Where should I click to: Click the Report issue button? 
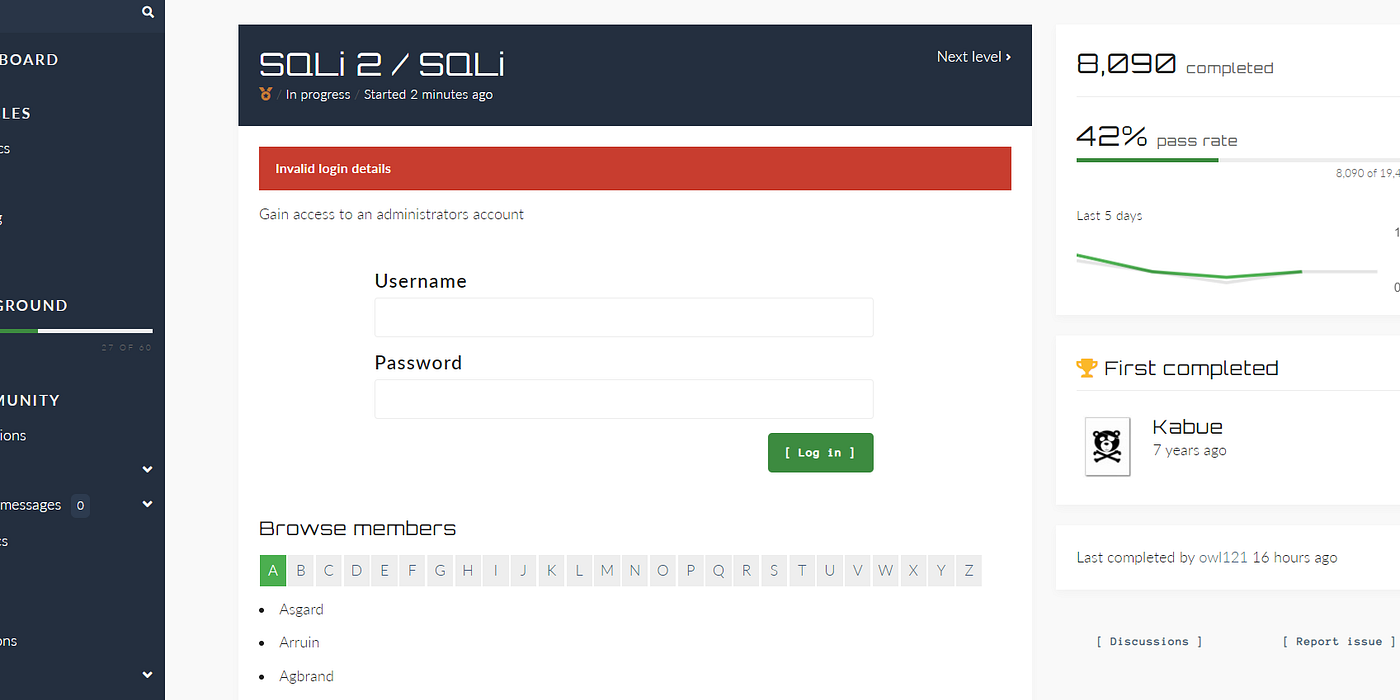click(1337, 641)
